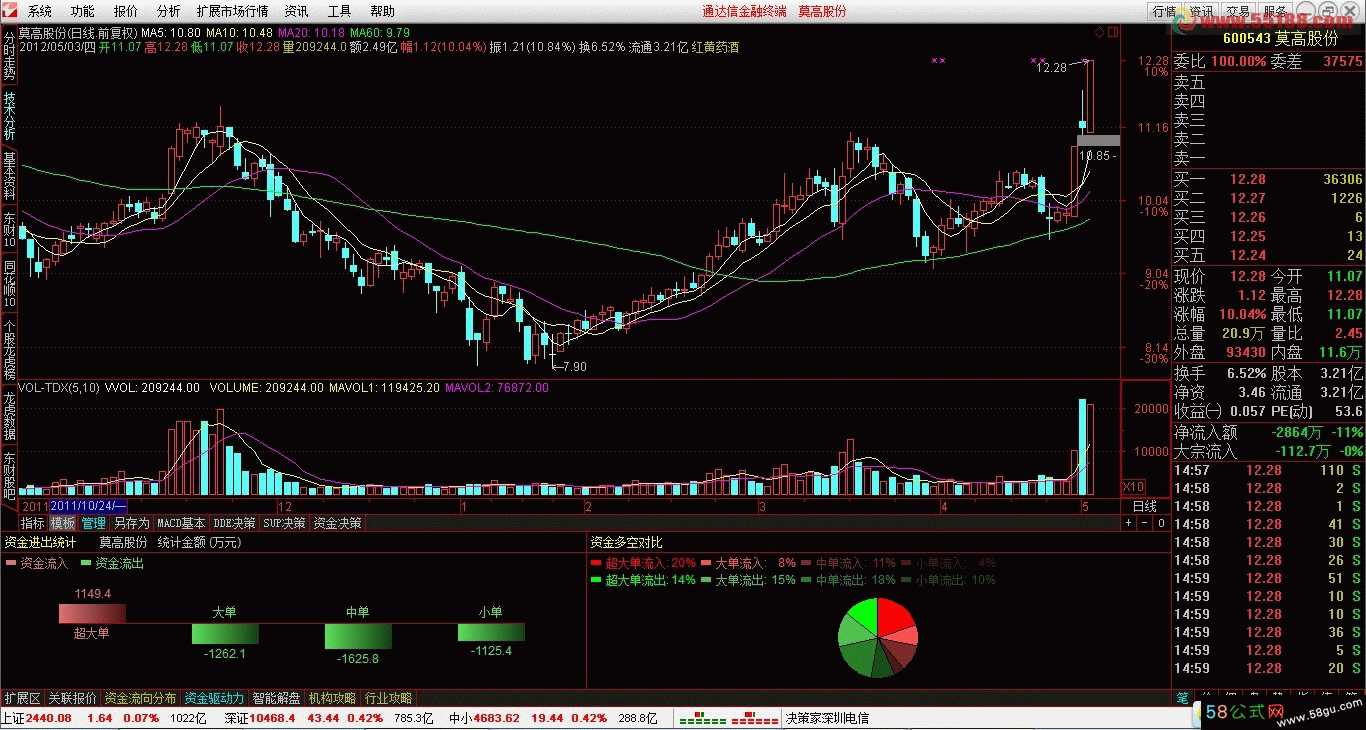Open the 扩展市场行情 menu
This screenshot has width=1366, height=730.
point(233,11)
